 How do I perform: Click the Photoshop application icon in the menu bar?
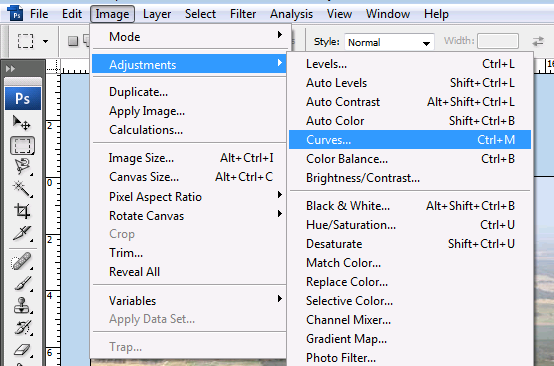(x=16, y=14)
